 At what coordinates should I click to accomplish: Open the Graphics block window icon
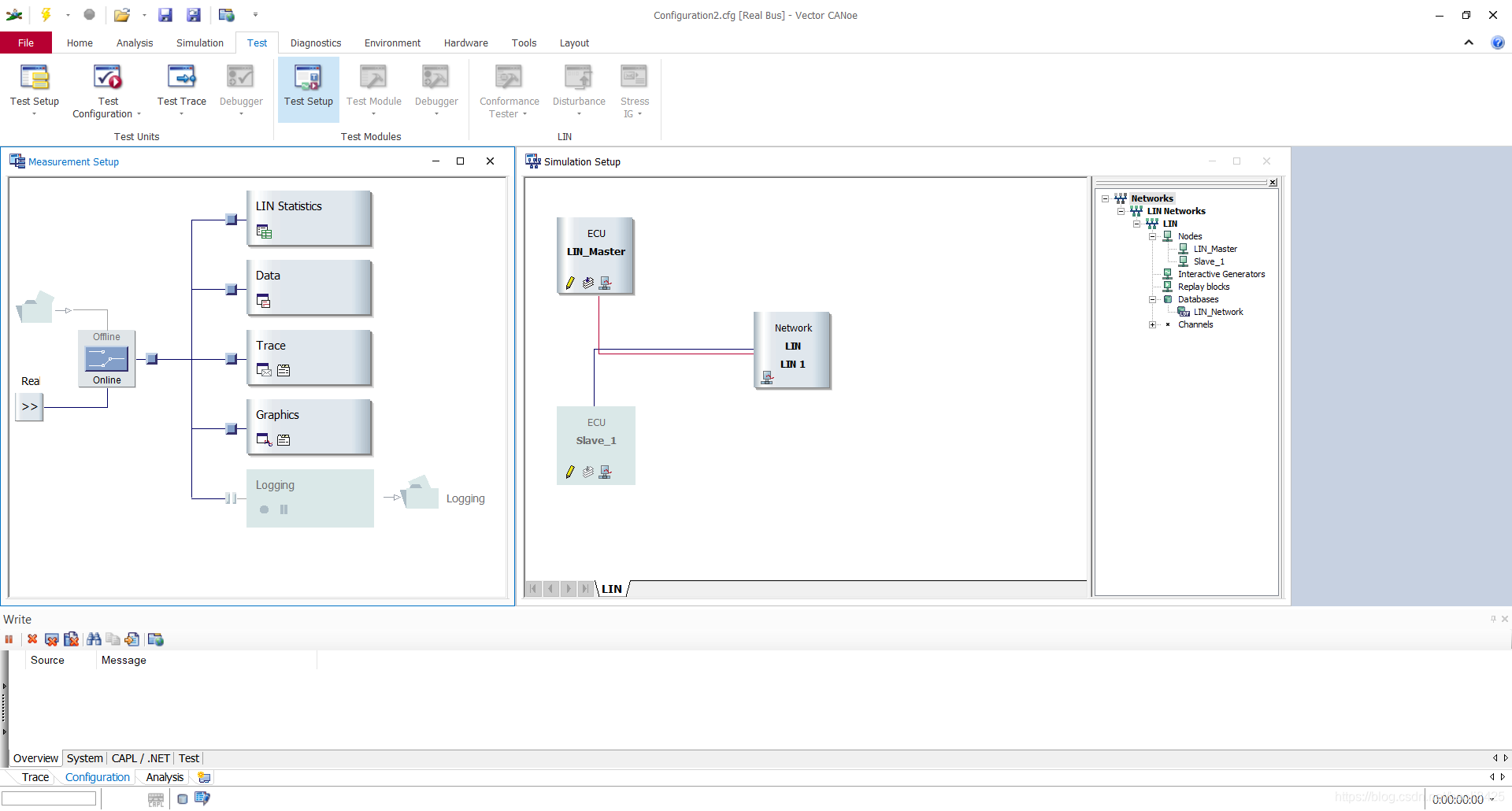[x=265, y=439]
